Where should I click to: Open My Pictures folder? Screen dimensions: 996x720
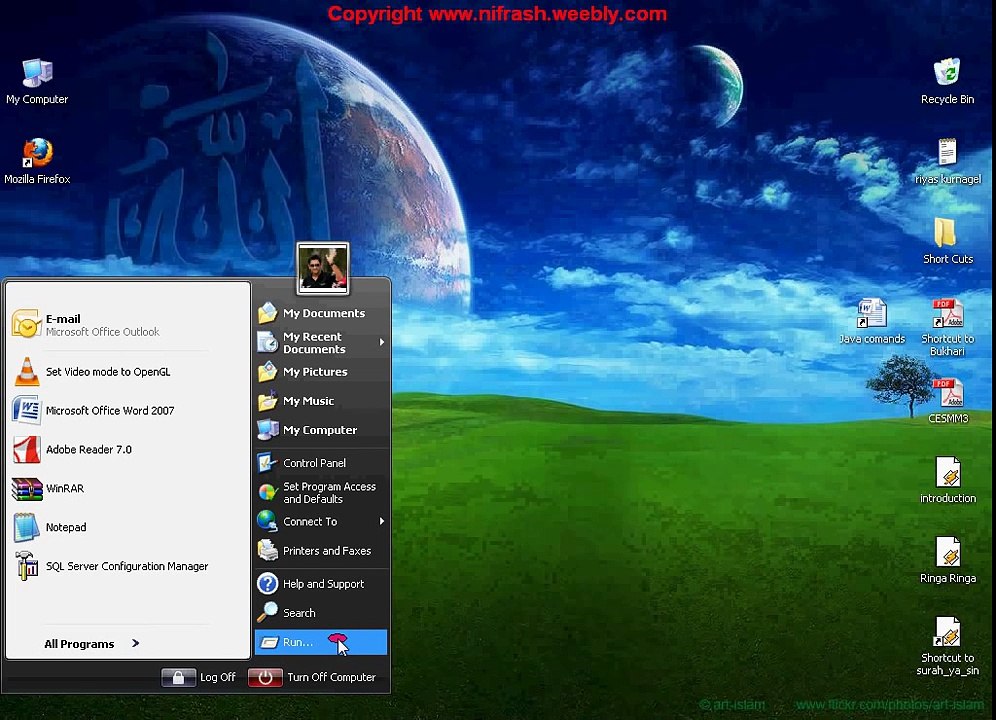321,372
